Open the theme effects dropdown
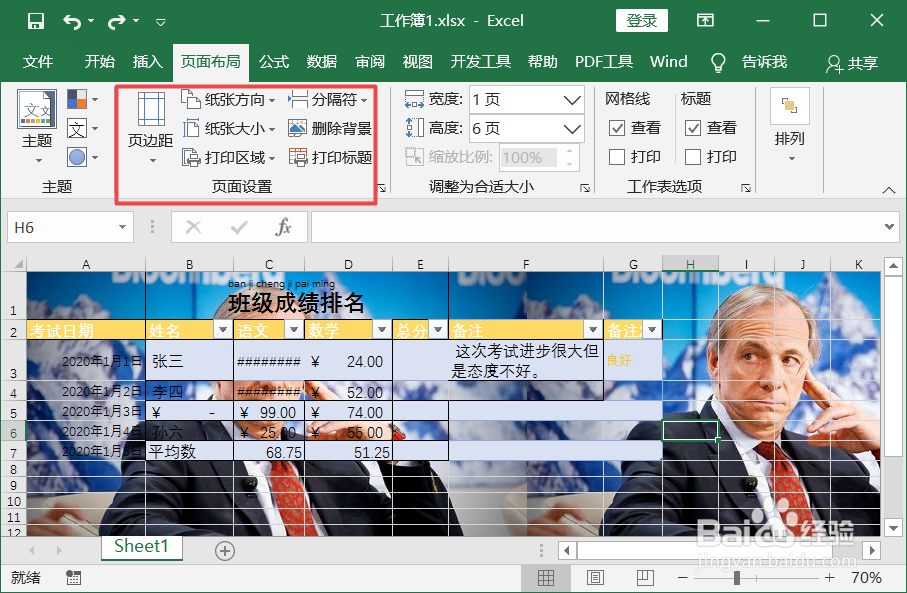 coord(82,157)
